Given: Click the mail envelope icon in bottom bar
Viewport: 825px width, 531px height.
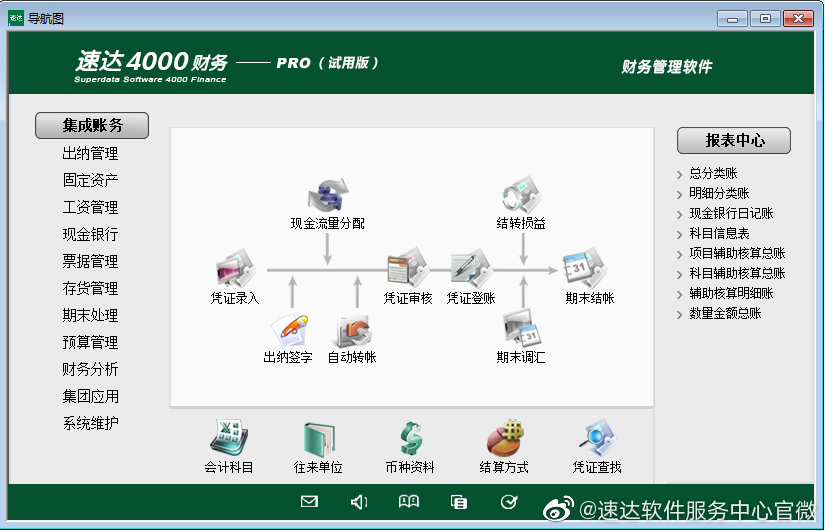Looking at the screenshot, I should click(309, 502).
